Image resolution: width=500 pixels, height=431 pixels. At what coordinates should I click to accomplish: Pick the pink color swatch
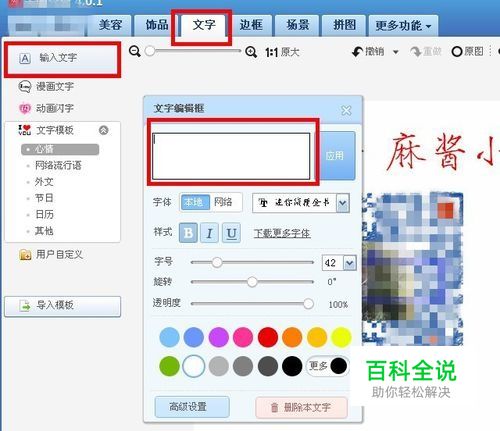coord(243,337)
